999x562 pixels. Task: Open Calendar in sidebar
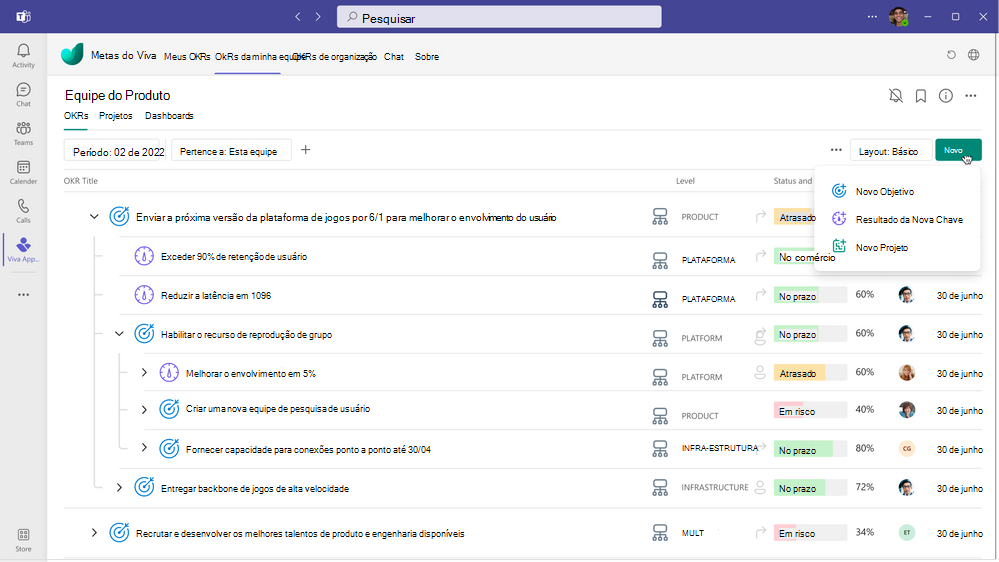(x=23, y=172)
